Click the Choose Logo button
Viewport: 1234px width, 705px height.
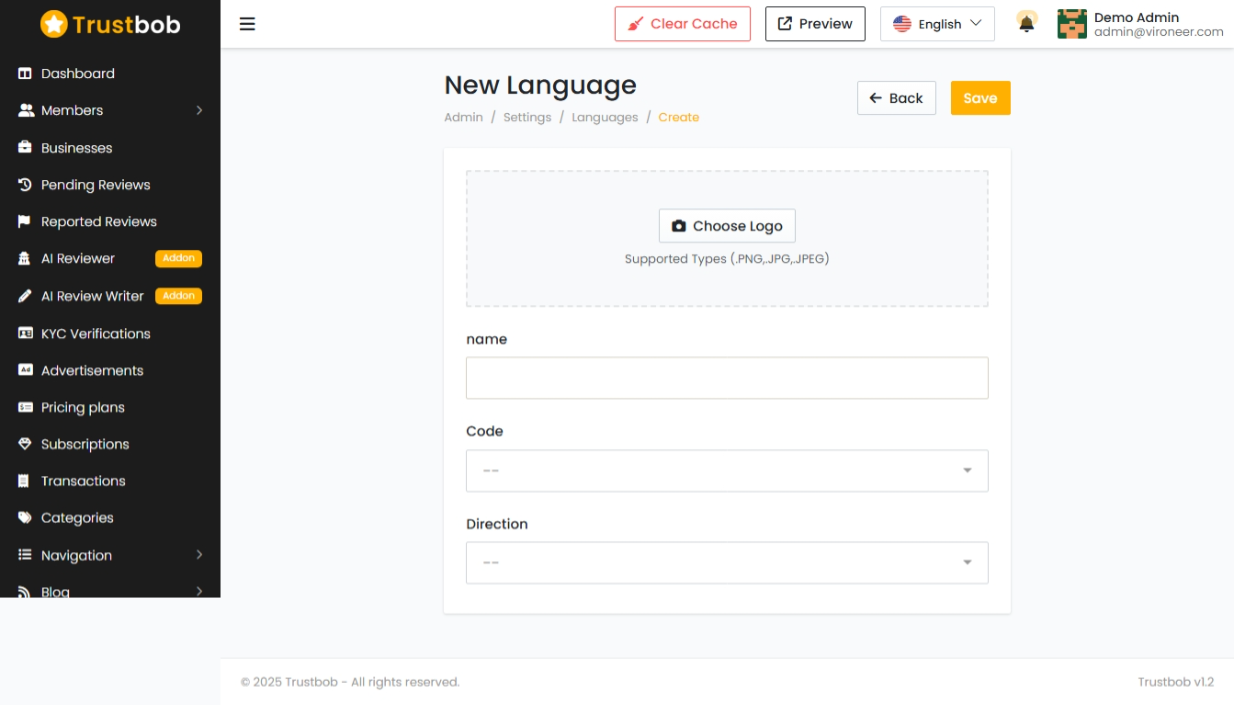[x=727, y=226]
